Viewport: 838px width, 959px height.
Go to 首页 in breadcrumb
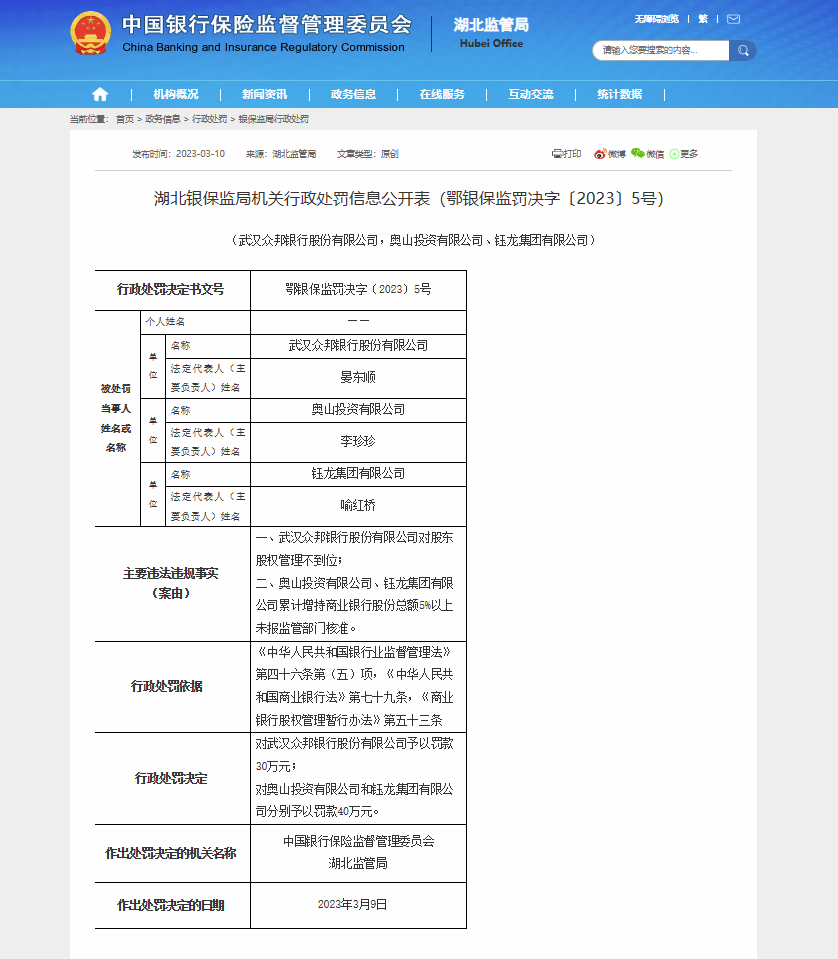(125, 119)
